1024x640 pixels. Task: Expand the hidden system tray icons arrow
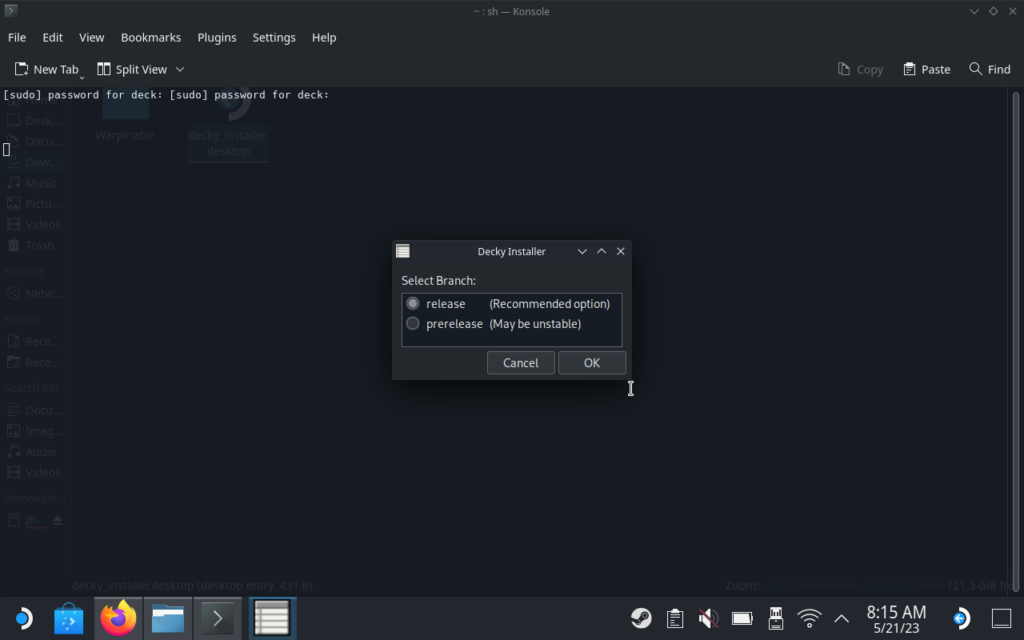[842, 618]
